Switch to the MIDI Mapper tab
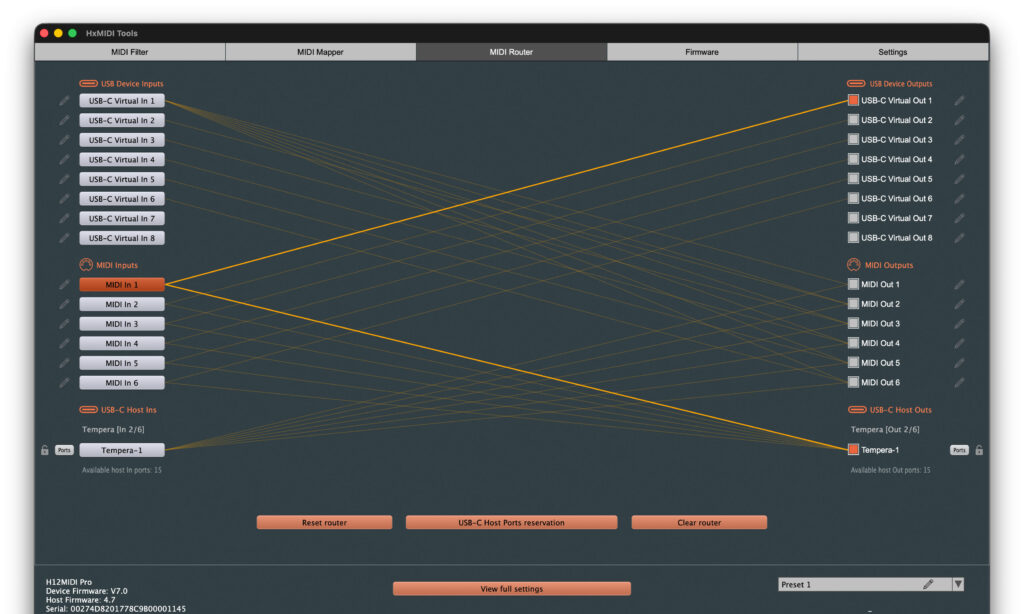The height and width of the screenshot is (614, 1024). tap(320, 52)
